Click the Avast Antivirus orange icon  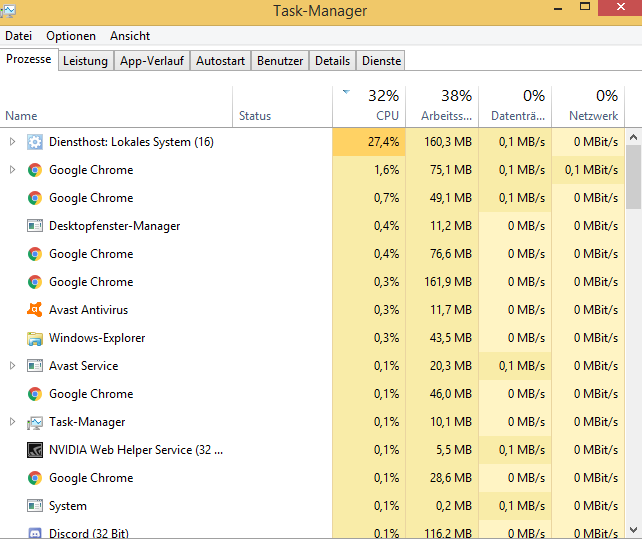[35, 310]
